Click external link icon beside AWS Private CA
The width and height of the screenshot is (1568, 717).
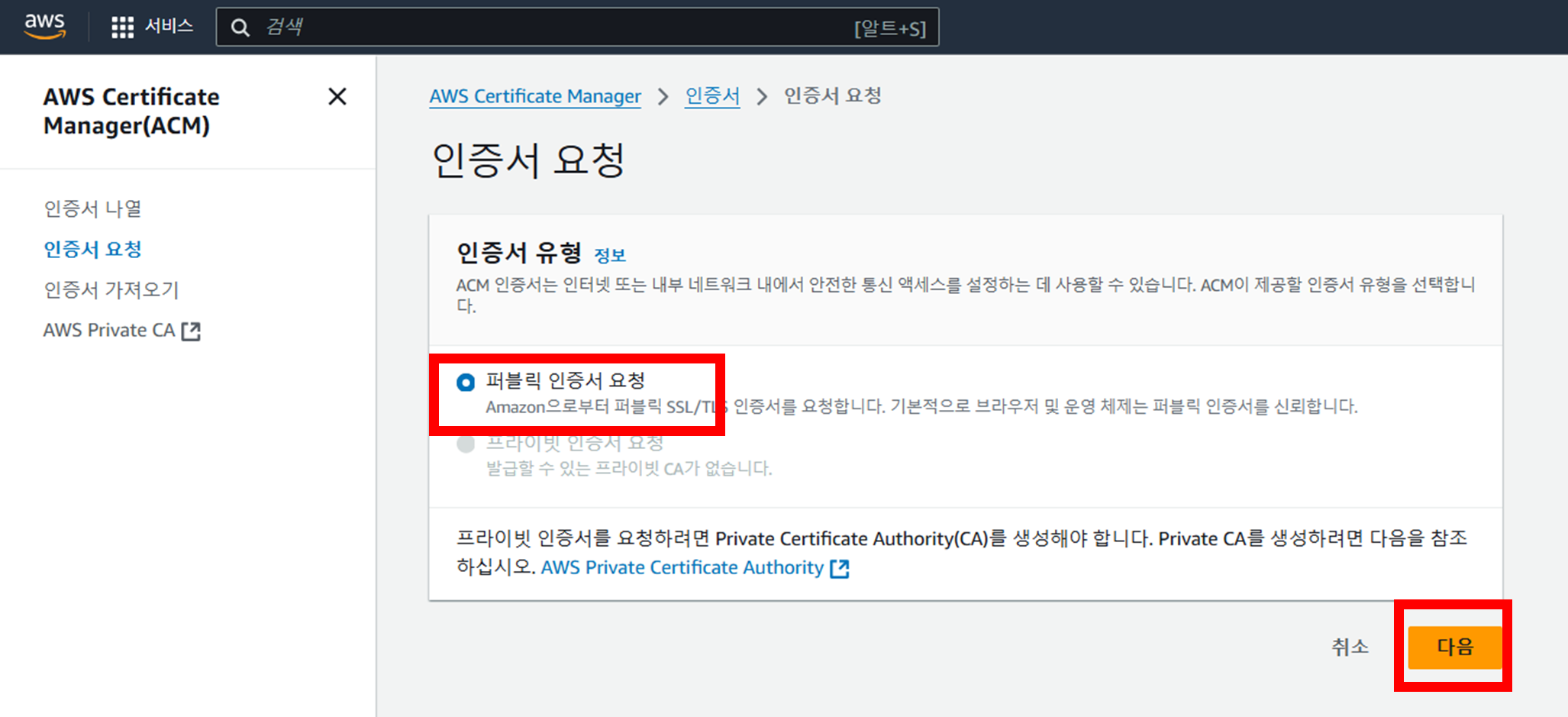coord(191,331)
